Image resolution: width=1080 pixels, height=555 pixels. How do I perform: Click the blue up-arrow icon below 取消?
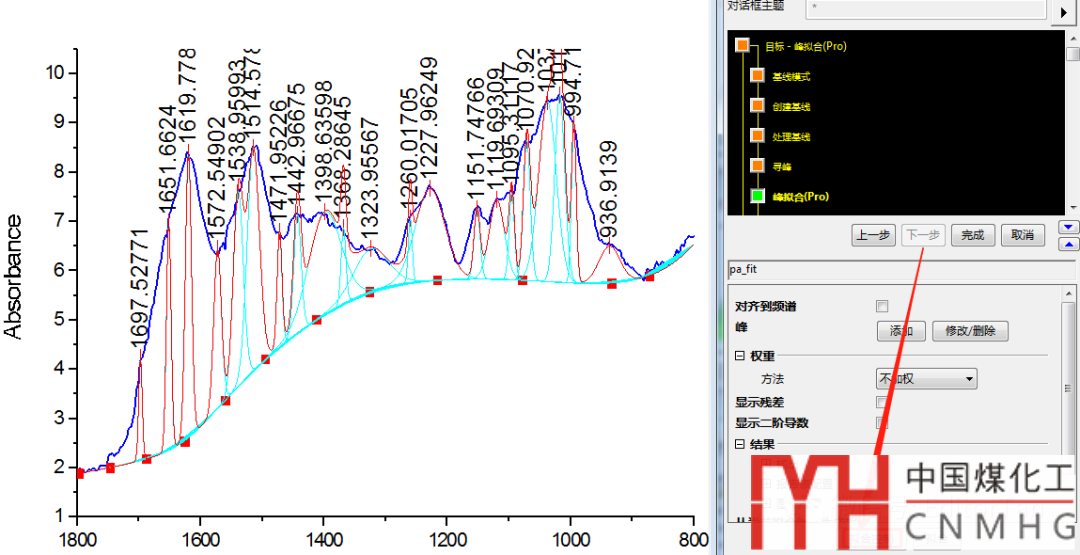pyautogui.click(x=1068, y=243)
